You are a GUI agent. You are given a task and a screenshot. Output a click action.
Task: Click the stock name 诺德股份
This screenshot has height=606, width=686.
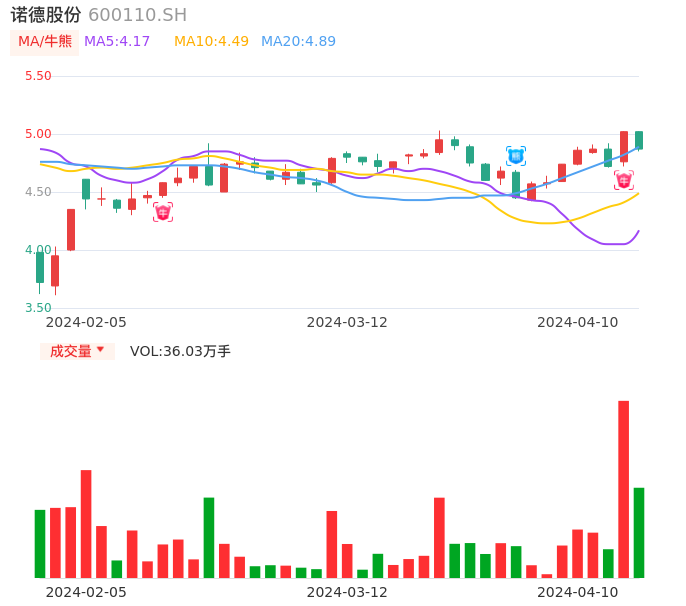tap(45, 15)
